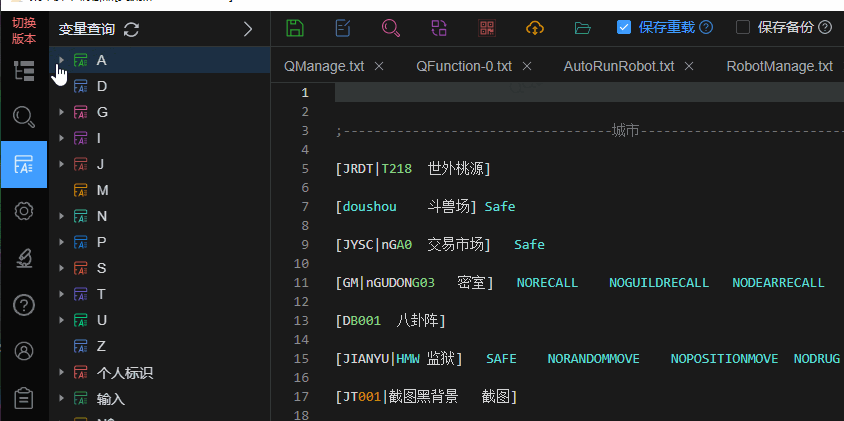Click the help icon beside 保存备份
This screenshot has width=844, height=421.
(825, 27)
